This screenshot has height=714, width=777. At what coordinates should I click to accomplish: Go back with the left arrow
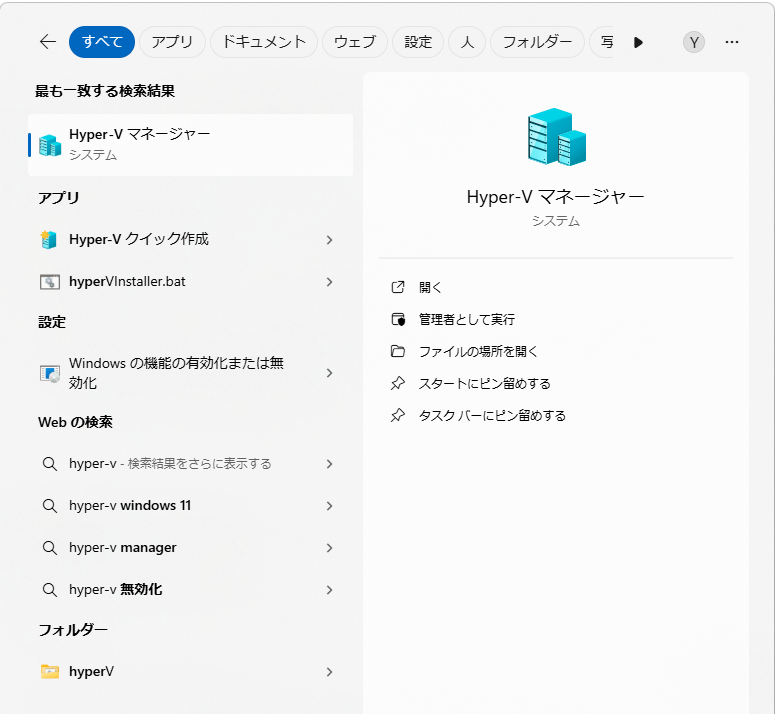[x=48, y=42]
